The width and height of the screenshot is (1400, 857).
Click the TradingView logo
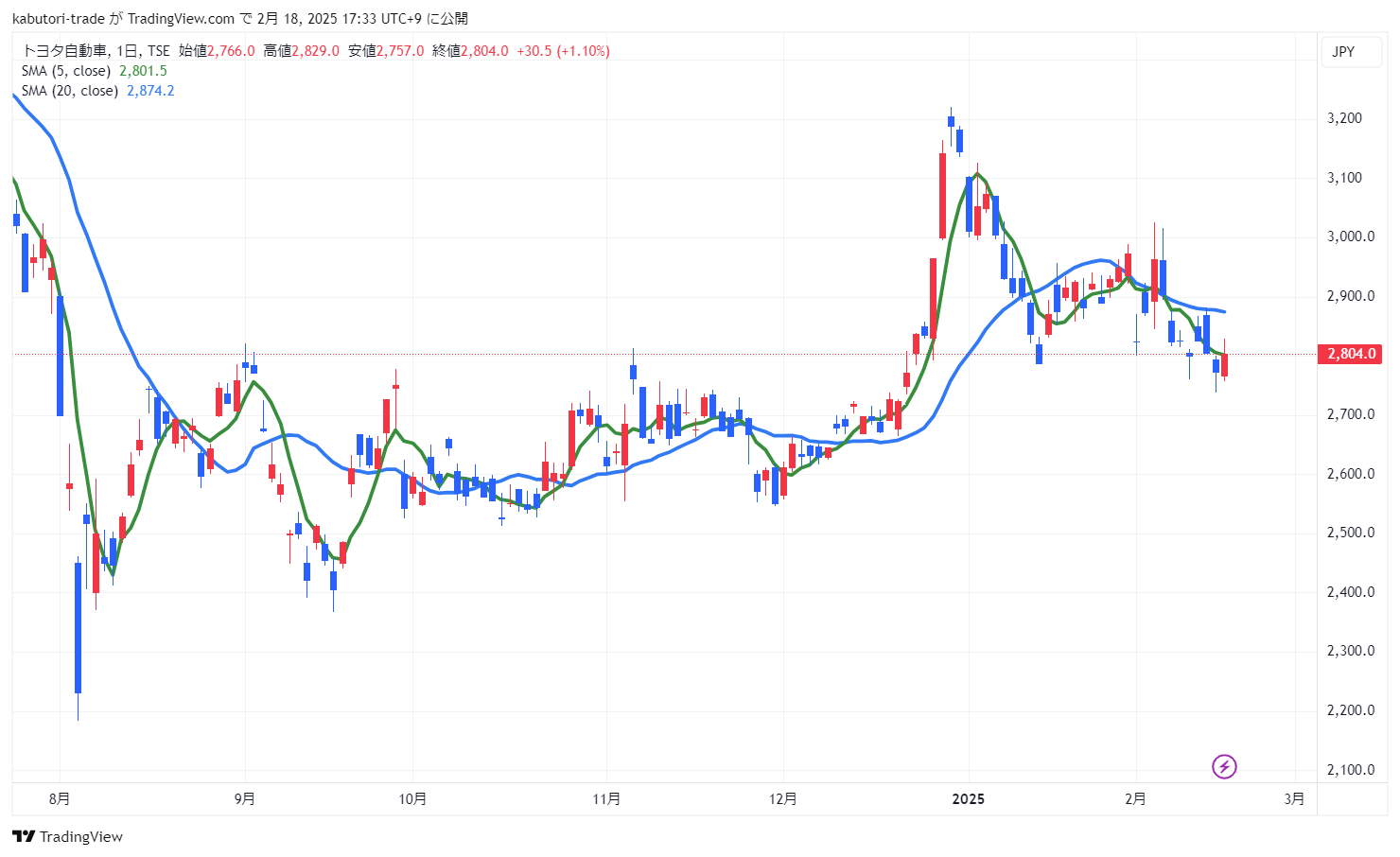[x=67, y=836]
